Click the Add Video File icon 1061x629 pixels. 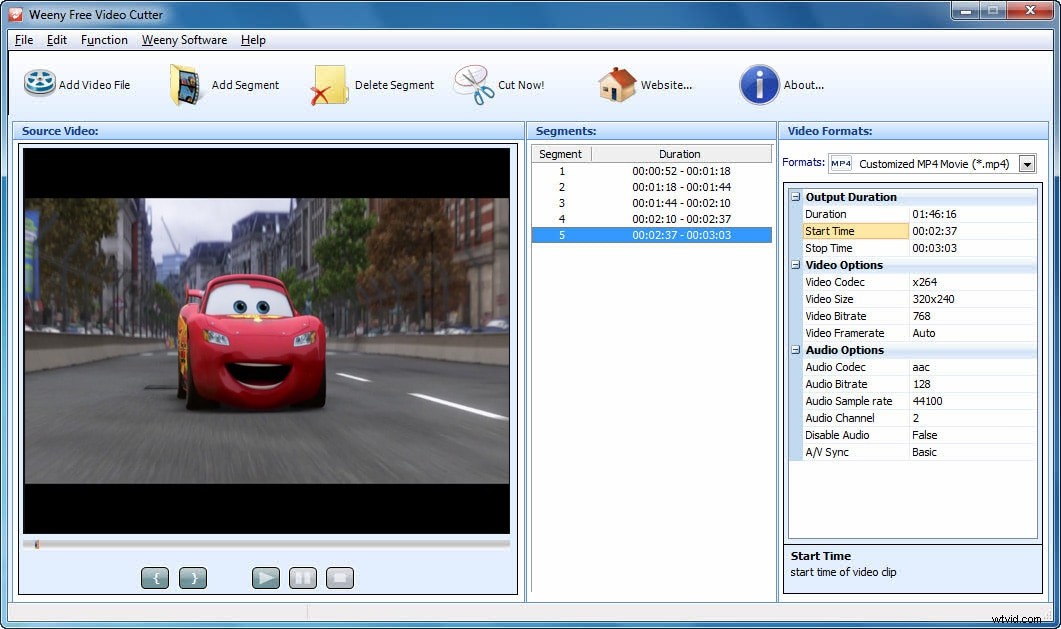tap(38, 83)
